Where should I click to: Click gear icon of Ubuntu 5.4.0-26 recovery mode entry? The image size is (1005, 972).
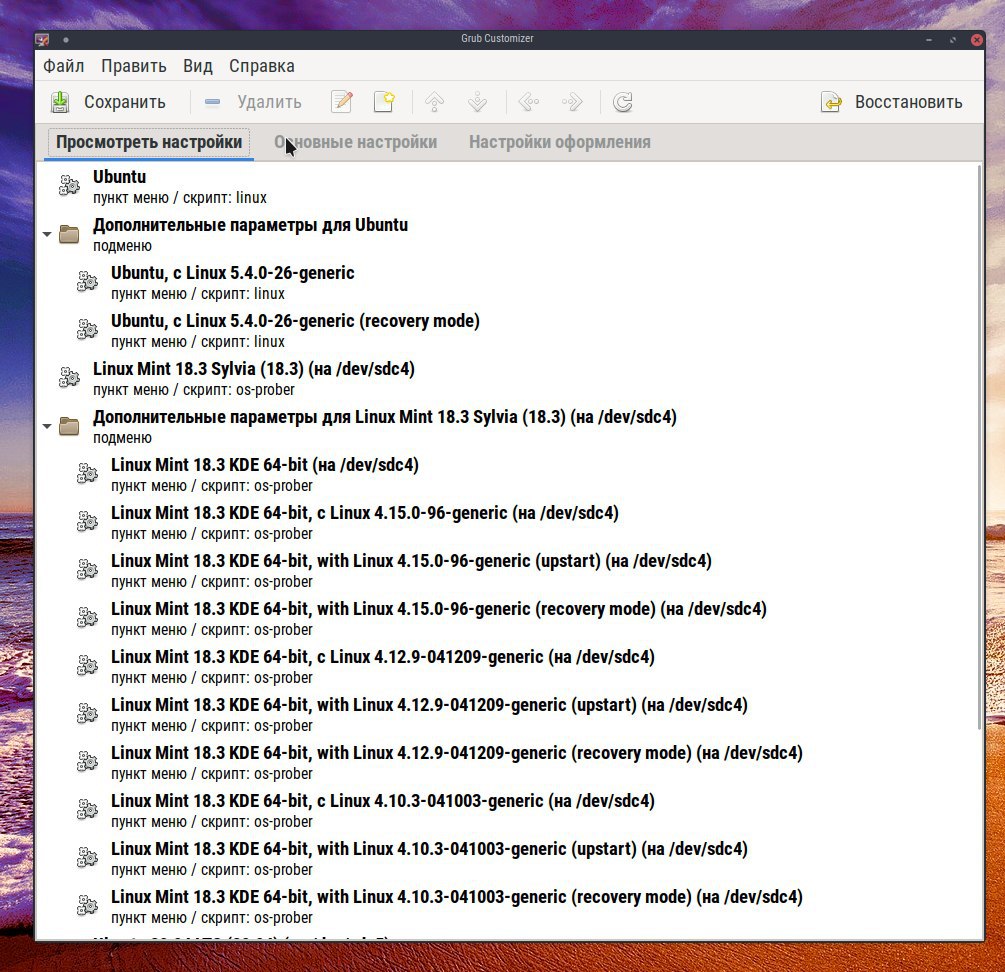point(87,330)
